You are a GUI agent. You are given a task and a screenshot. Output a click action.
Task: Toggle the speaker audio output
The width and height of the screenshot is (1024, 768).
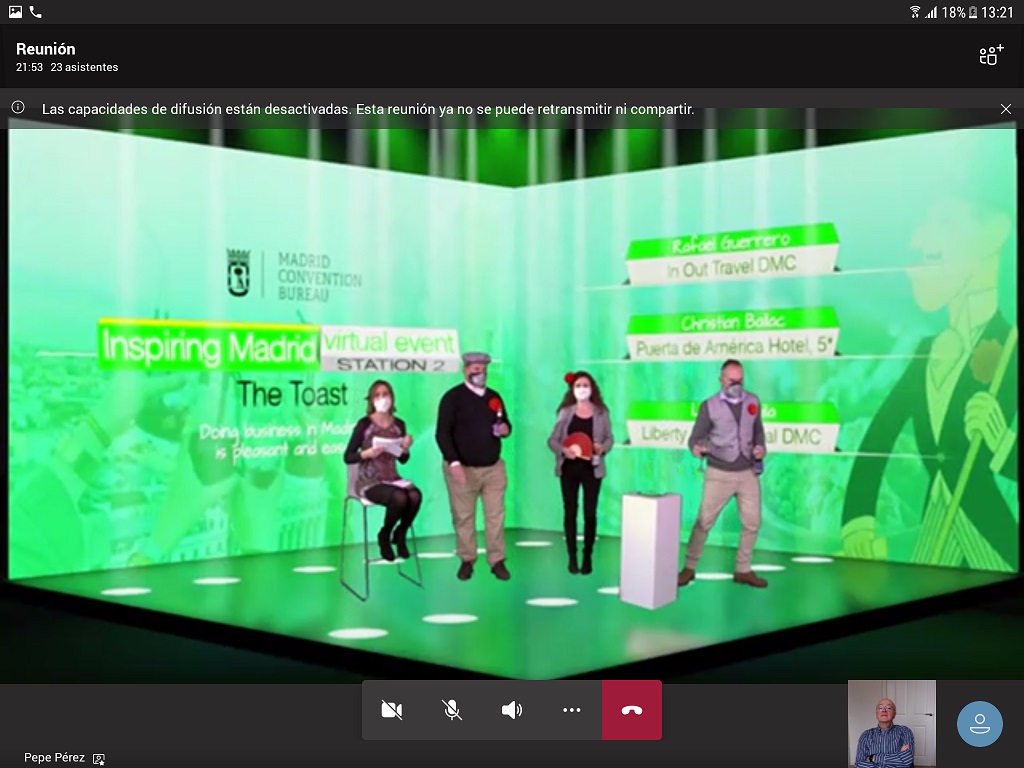pyautogui.click(x=512, y=710)
